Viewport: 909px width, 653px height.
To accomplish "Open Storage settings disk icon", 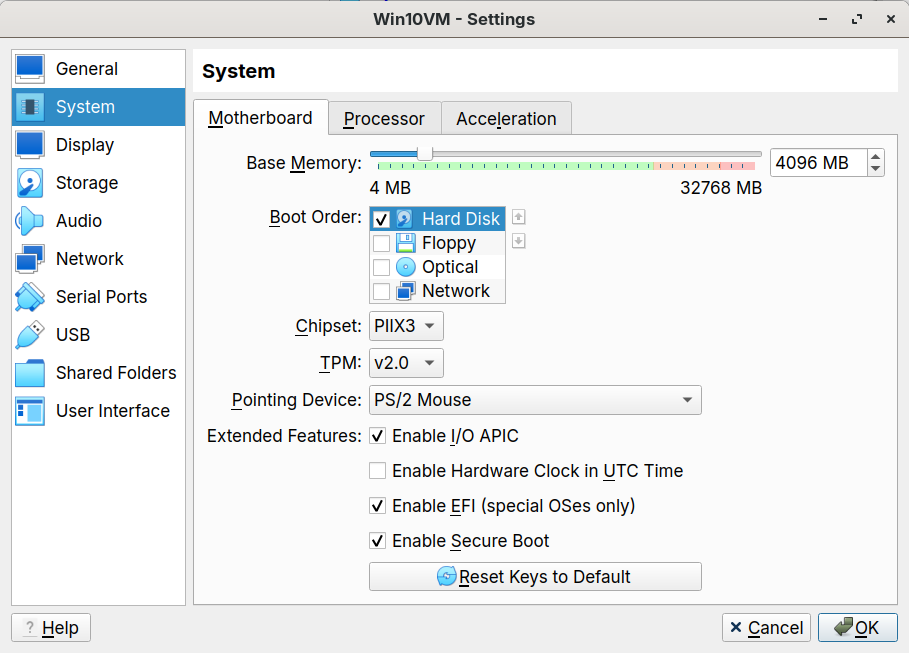I will [30, 183].
